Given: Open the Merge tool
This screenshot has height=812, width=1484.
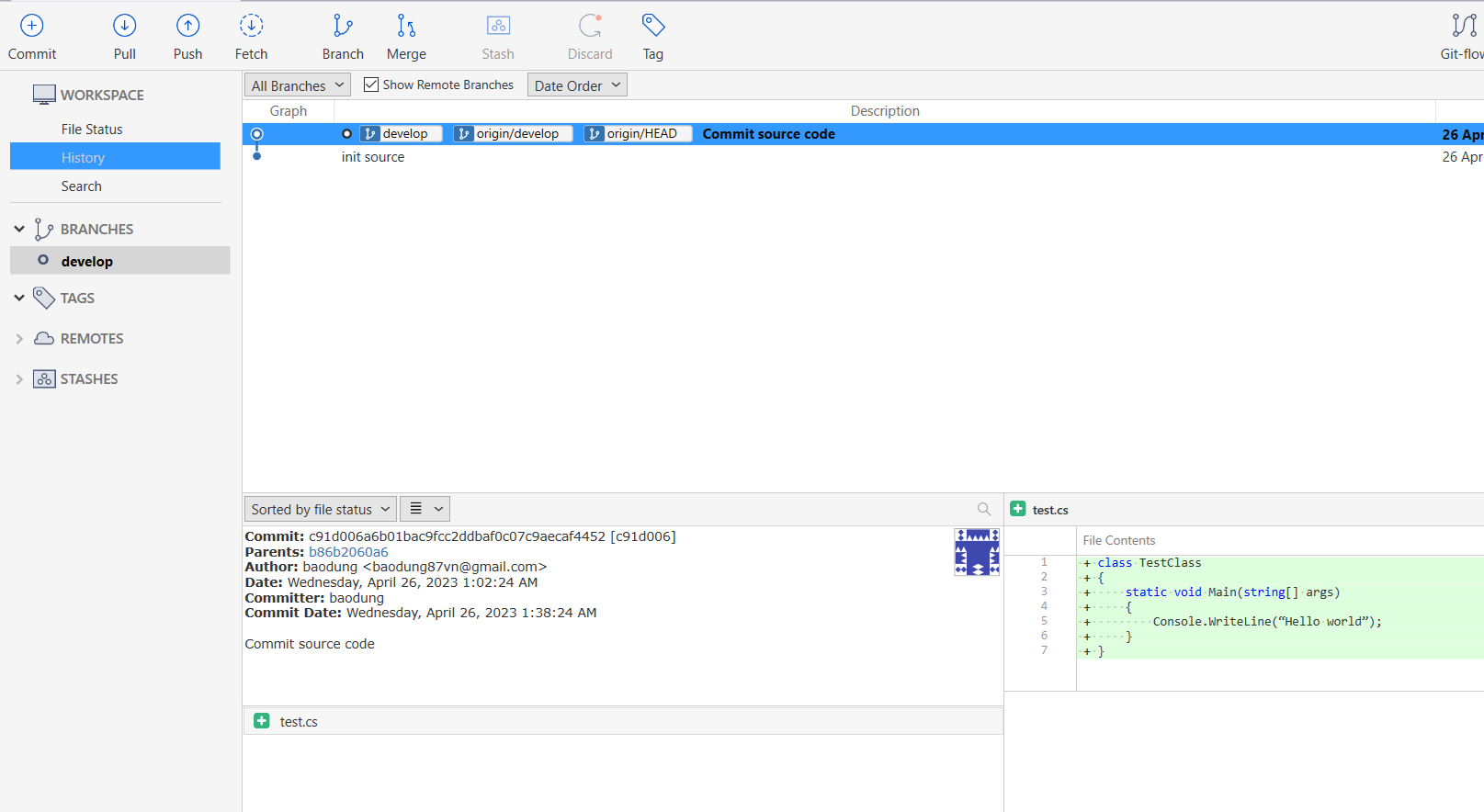Looking at the screenshot, I should 406,27.
